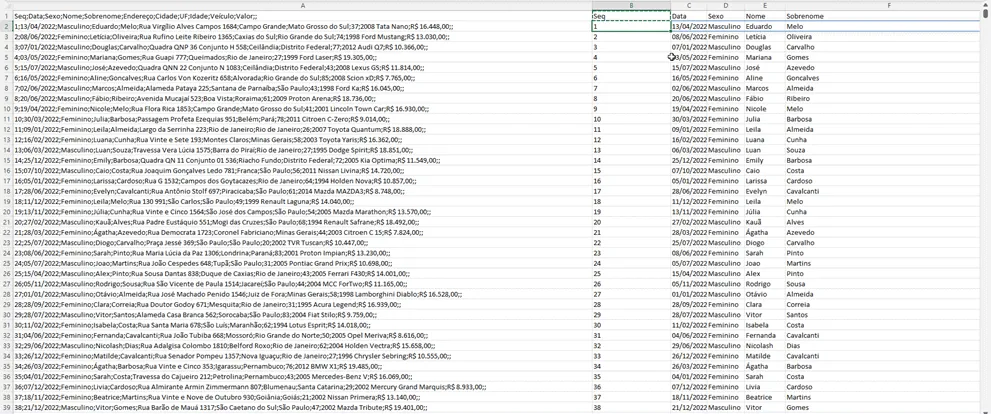Click the surname cell 'Dias'
This screenshot has height=415, width=991.
[x=884, y=346]
